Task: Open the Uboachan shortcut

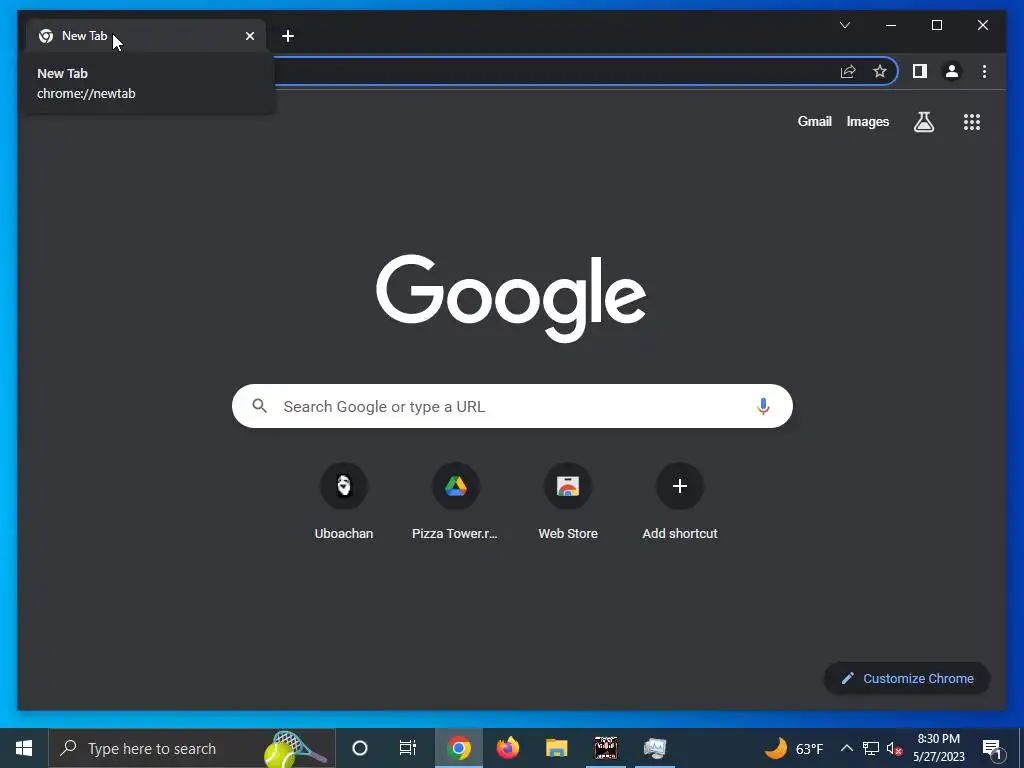Action: [344, 502]
